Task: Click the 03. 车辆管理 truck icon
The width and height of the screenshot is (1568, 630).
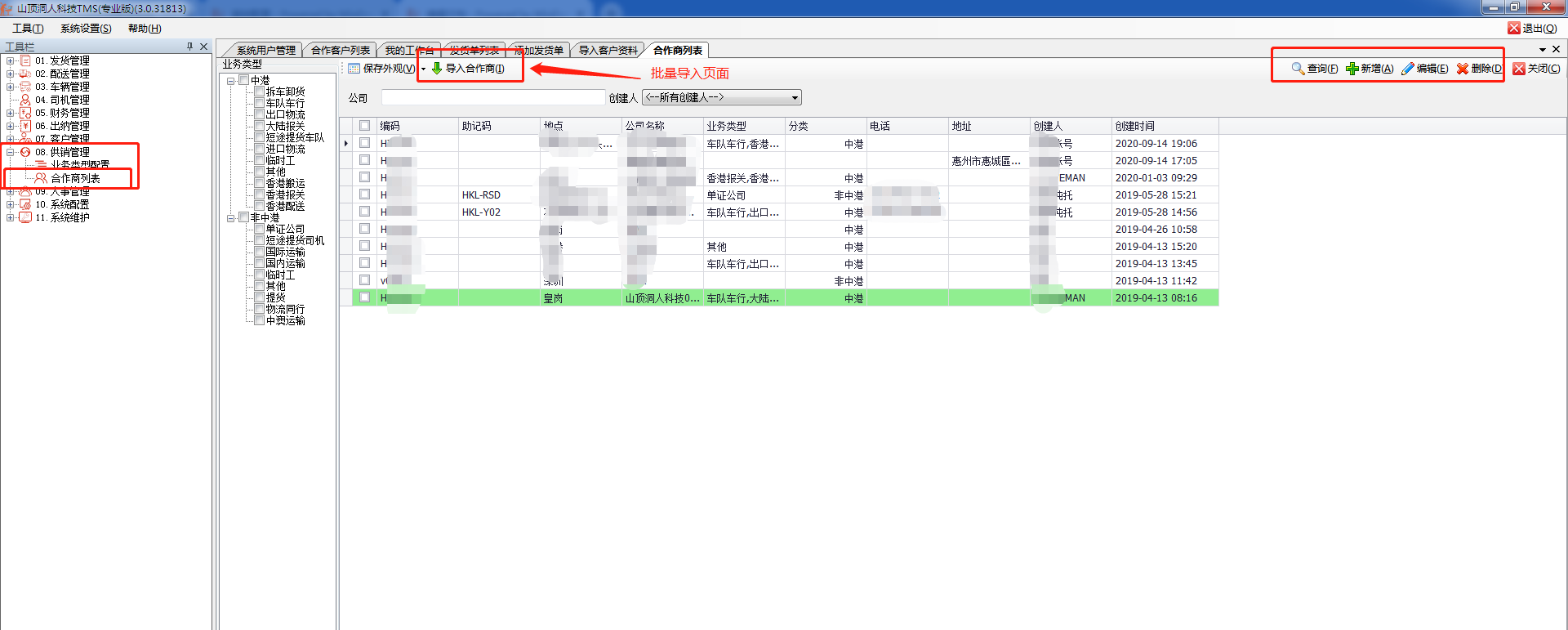Action: [x=25, y=87]
